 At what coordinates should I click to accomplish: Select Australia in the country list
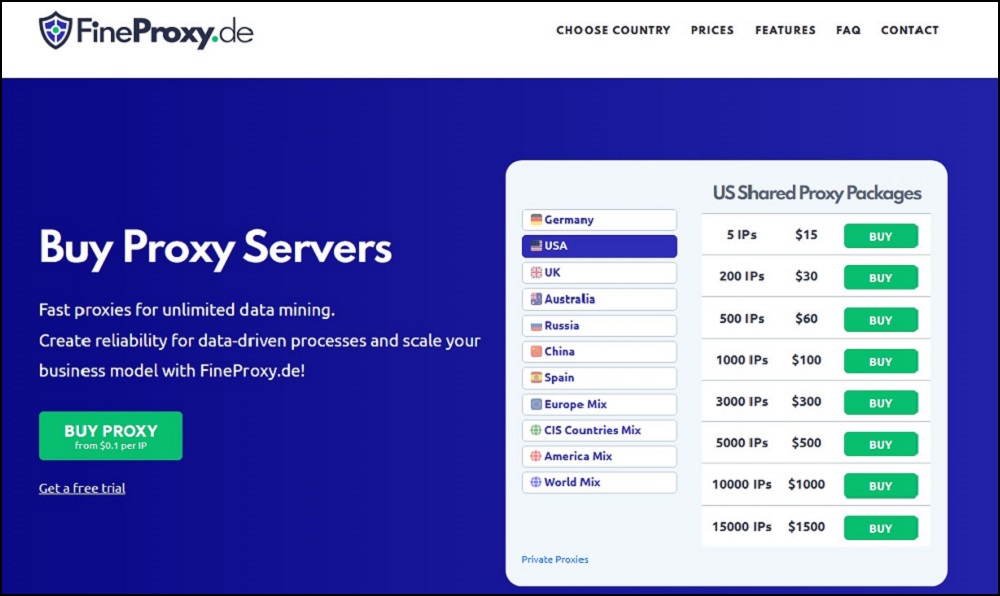[x=599, y=299]
